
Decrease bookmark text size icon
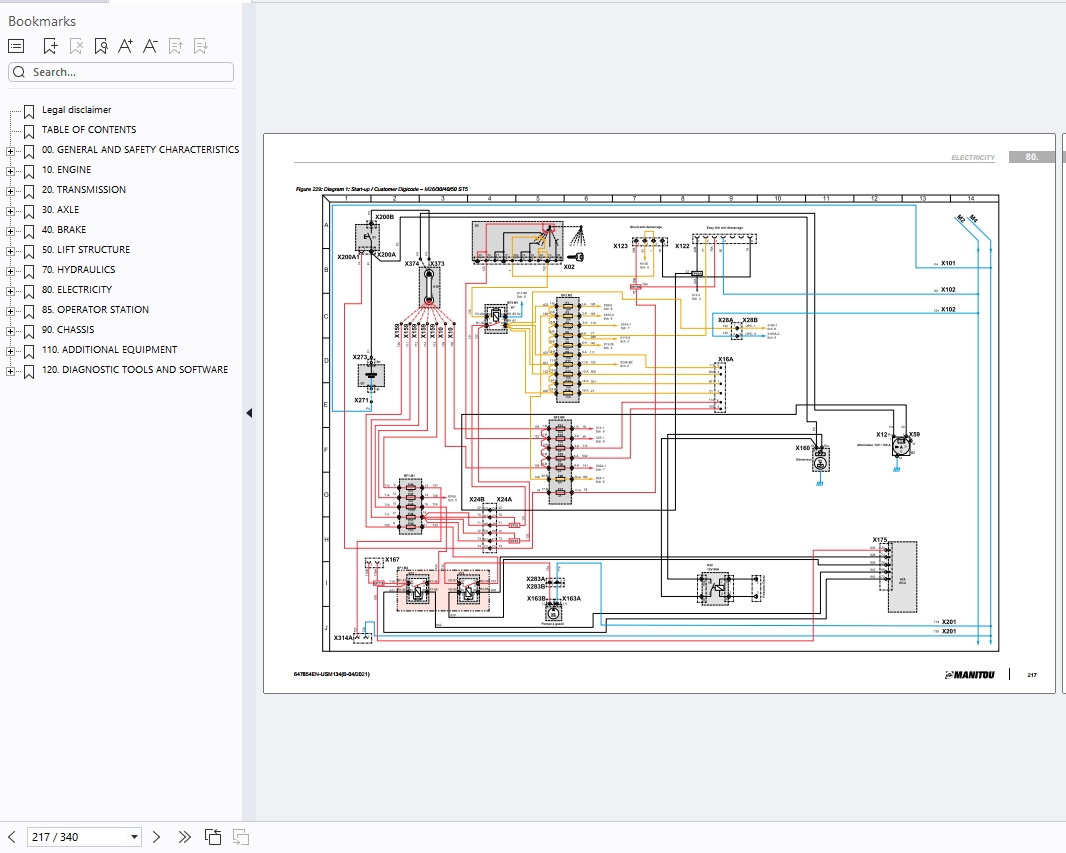(150, 46)
